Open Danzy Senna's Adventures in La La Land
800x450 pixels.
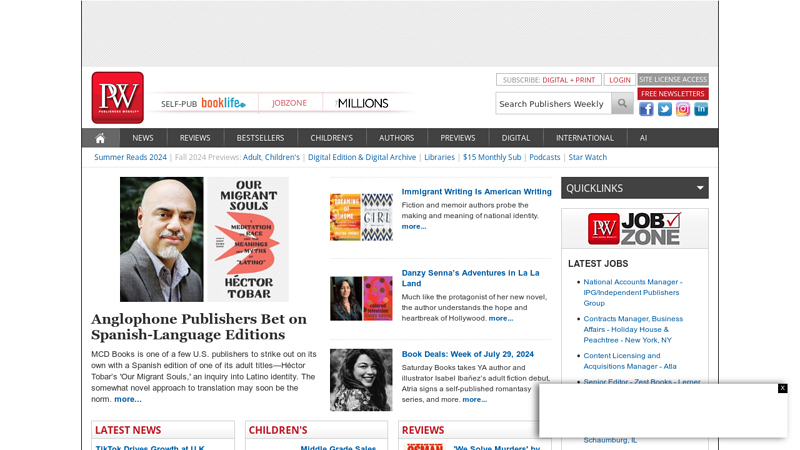(470, 278)
